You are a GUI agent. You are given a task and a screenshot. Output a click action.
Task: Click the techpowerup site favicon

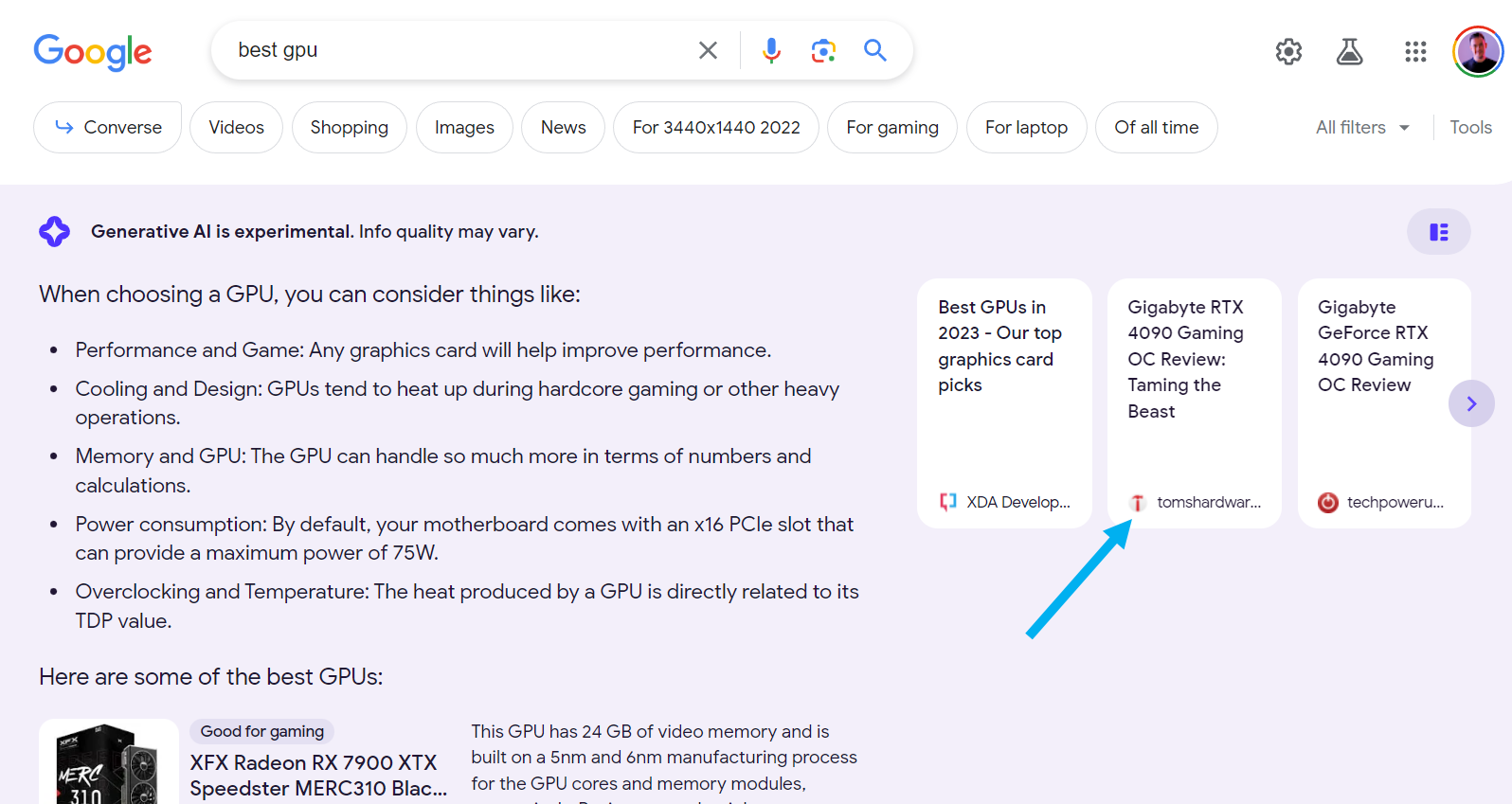click(x=1328, y=502)
